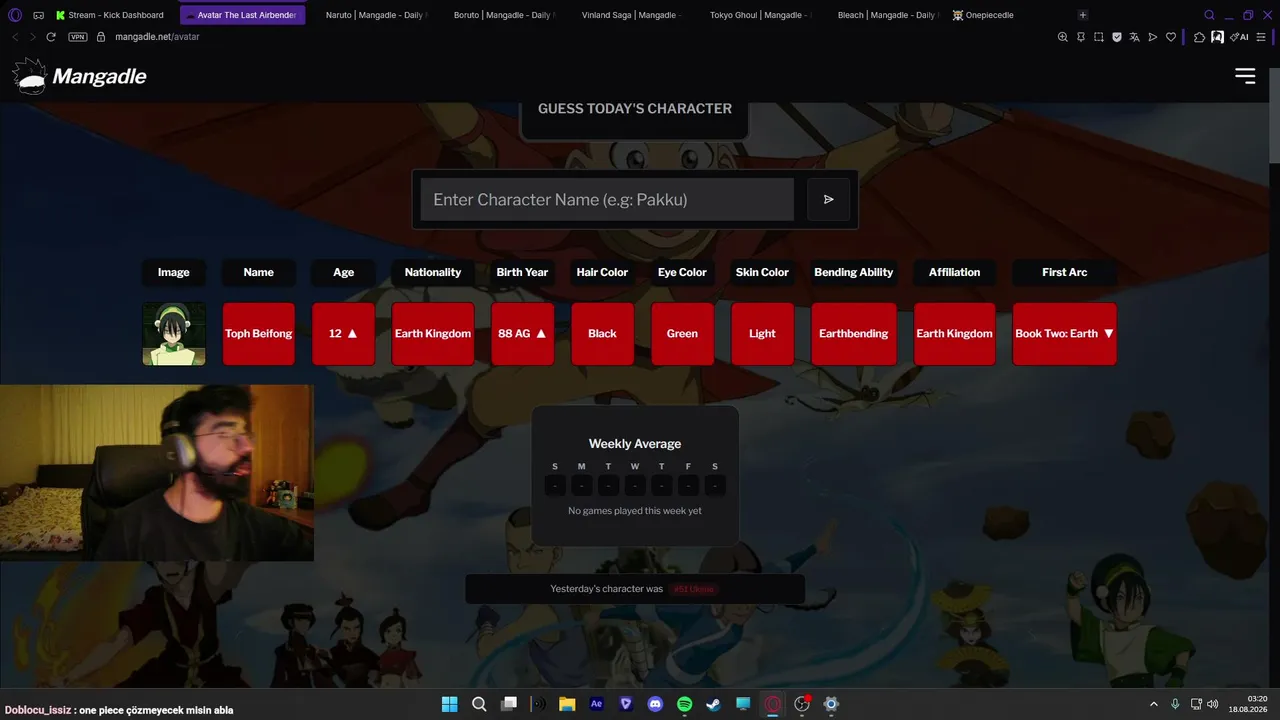
Task: Open the volume control in tray
Action: point(1212,704)
